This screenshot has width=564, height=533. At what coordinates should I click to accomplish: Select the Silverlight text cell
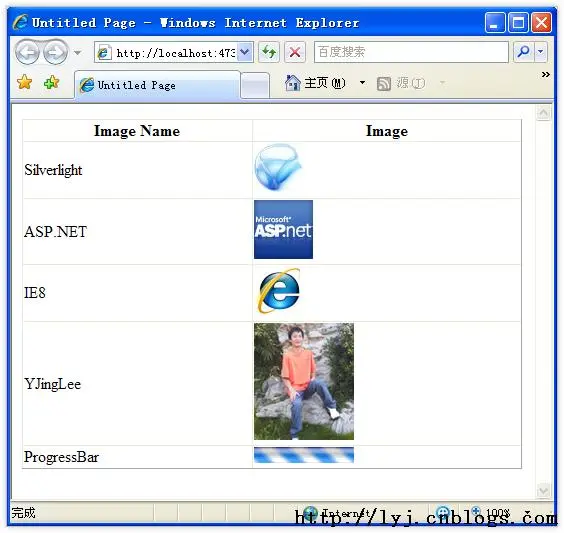(x=138, y=170)
